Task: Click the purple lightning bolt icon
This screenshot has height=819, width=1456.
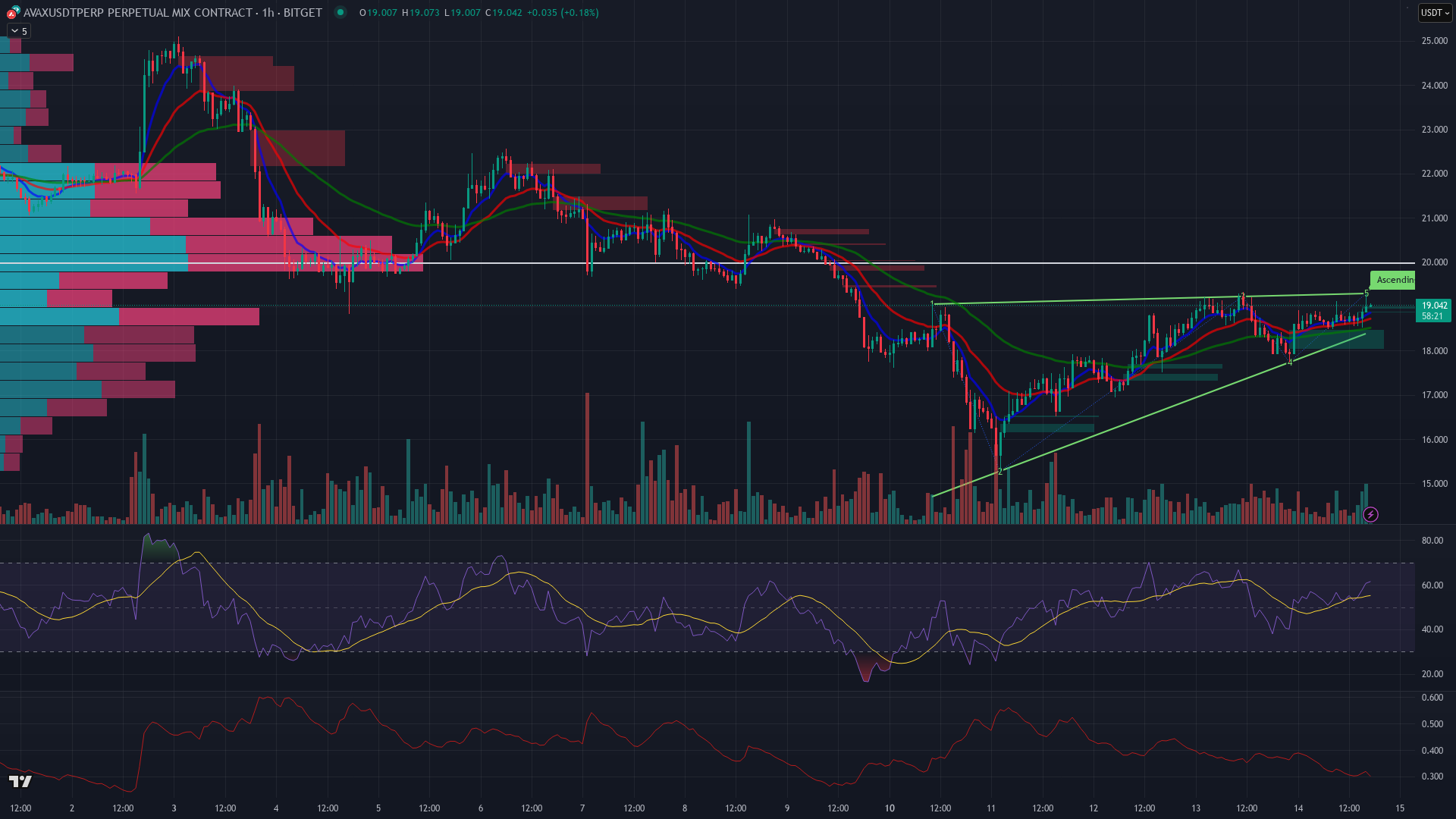Action: [x=1370, y=515]
